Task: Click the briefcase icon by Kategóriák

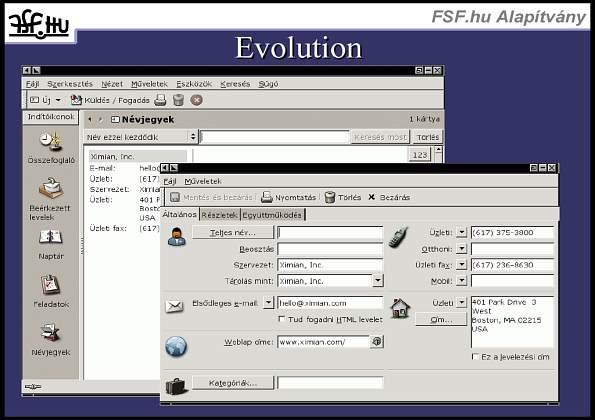Action: click(176, 386)
